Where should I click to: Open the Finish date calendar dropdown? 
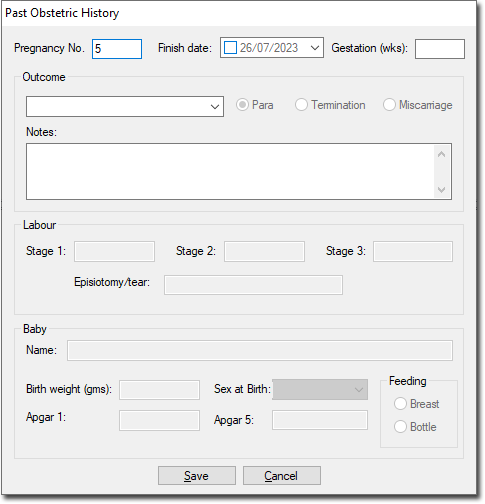[315, 48]
